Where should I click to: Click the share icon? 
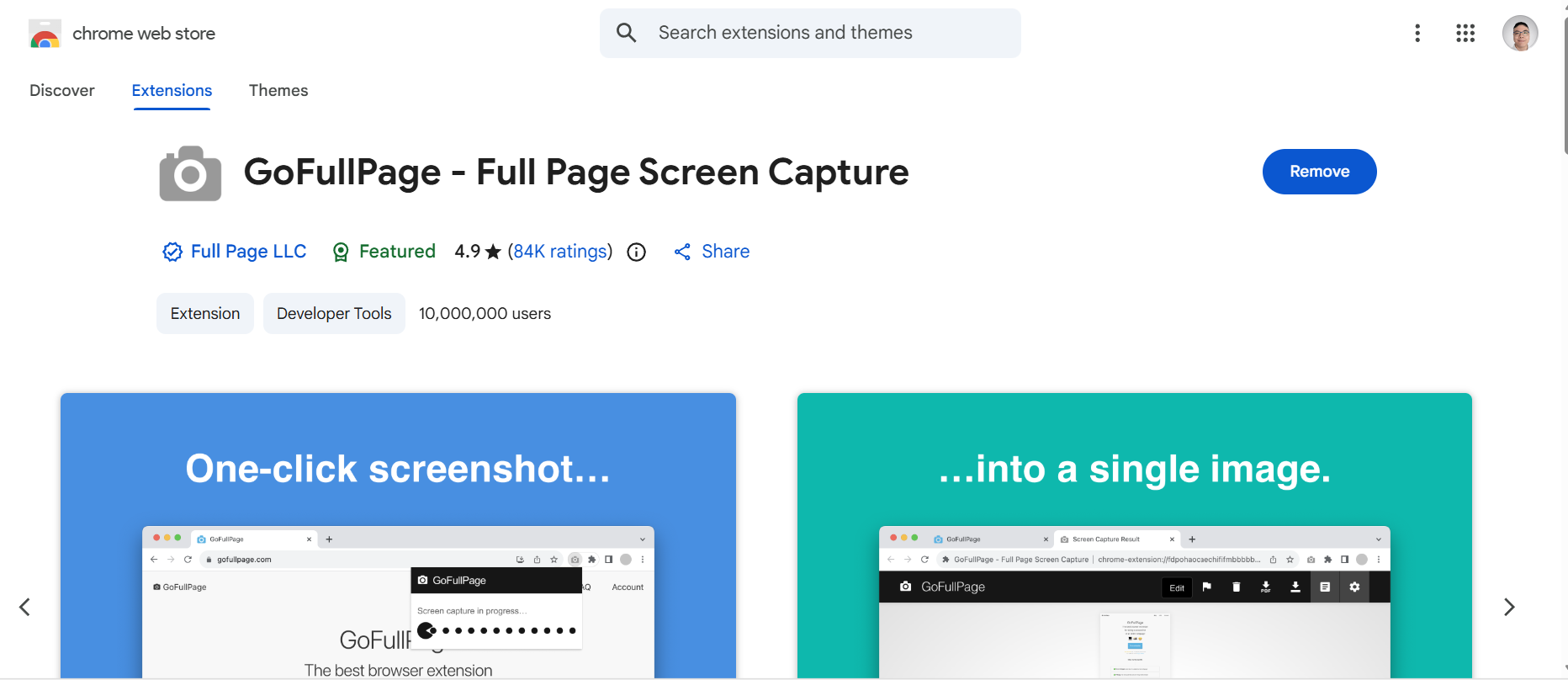pyautogui.click(x=682, y=252)
